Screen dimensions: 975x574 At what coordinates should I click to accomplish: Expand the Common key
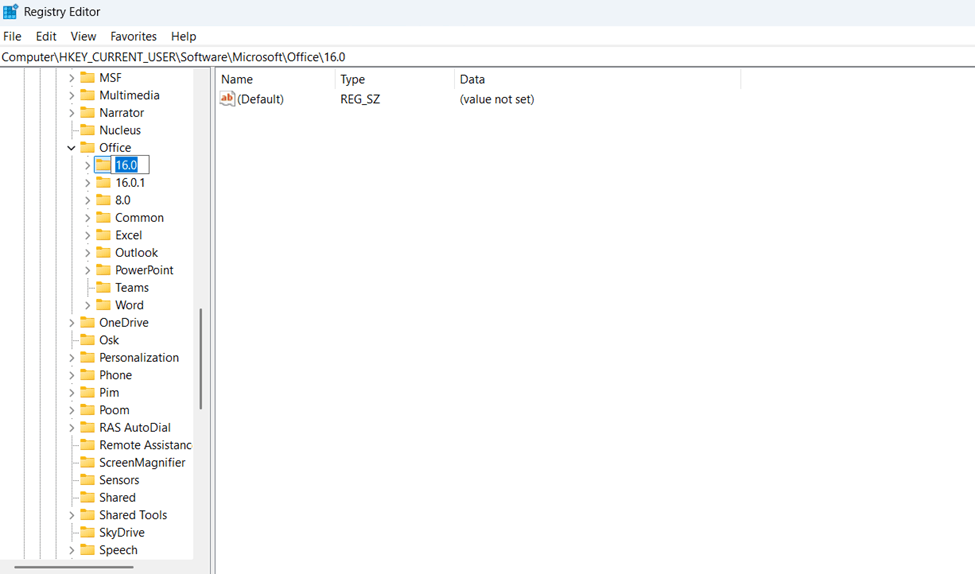pos(87,218)
